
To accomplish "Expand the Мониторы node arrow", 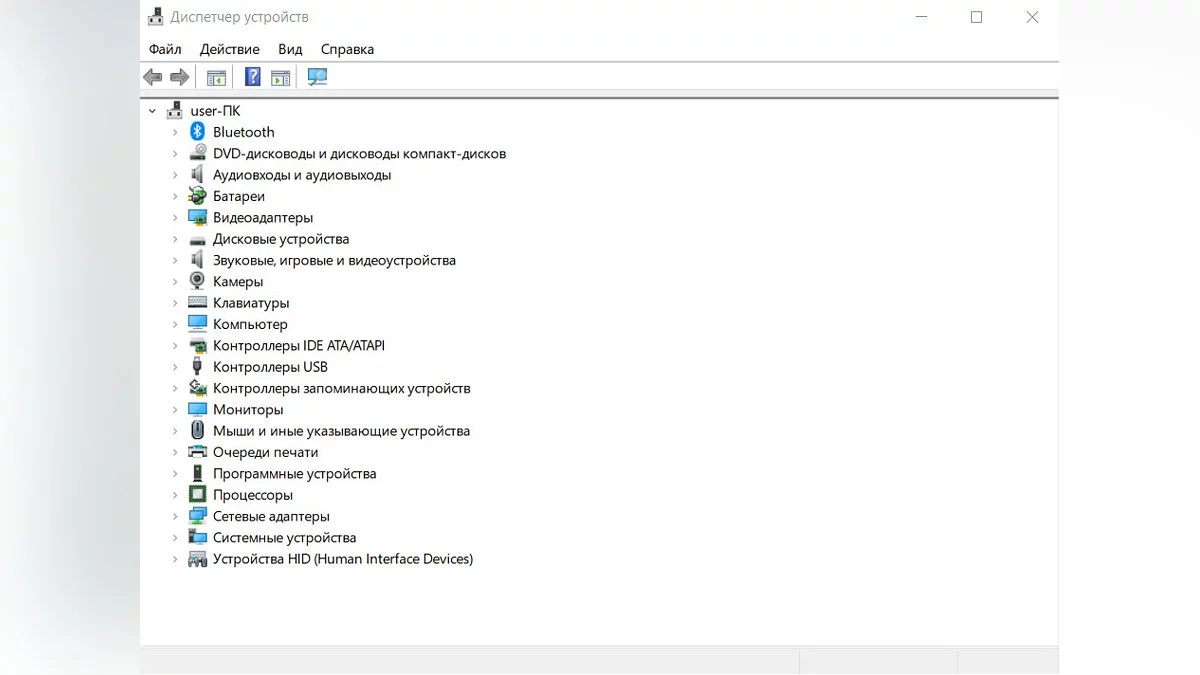I will (x=175, y=410).
